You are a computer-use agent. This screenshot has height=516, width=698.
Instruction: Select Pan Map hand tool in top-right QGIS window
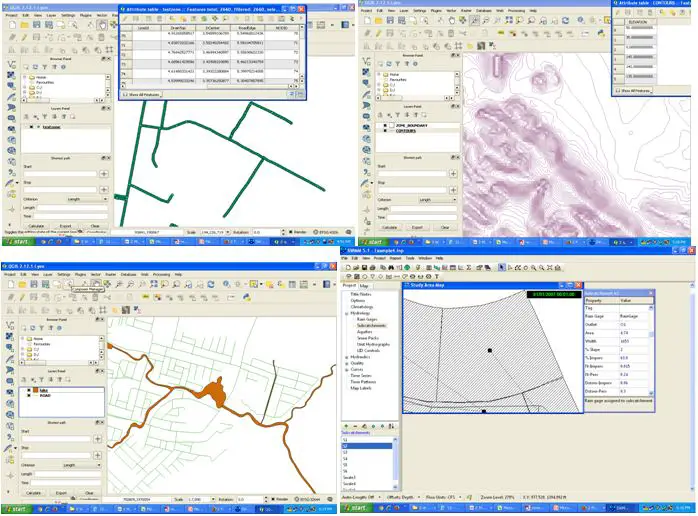pyautogui.click(x=451, y=20)
